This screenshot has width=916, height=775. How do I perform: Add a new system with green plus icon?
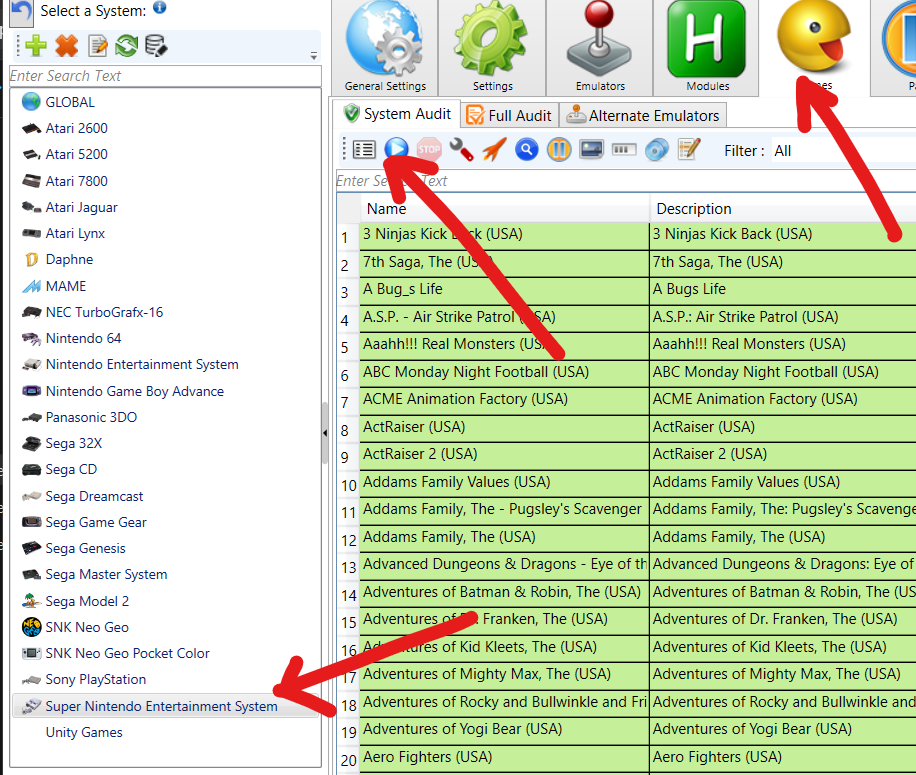(x=36, y=46)
